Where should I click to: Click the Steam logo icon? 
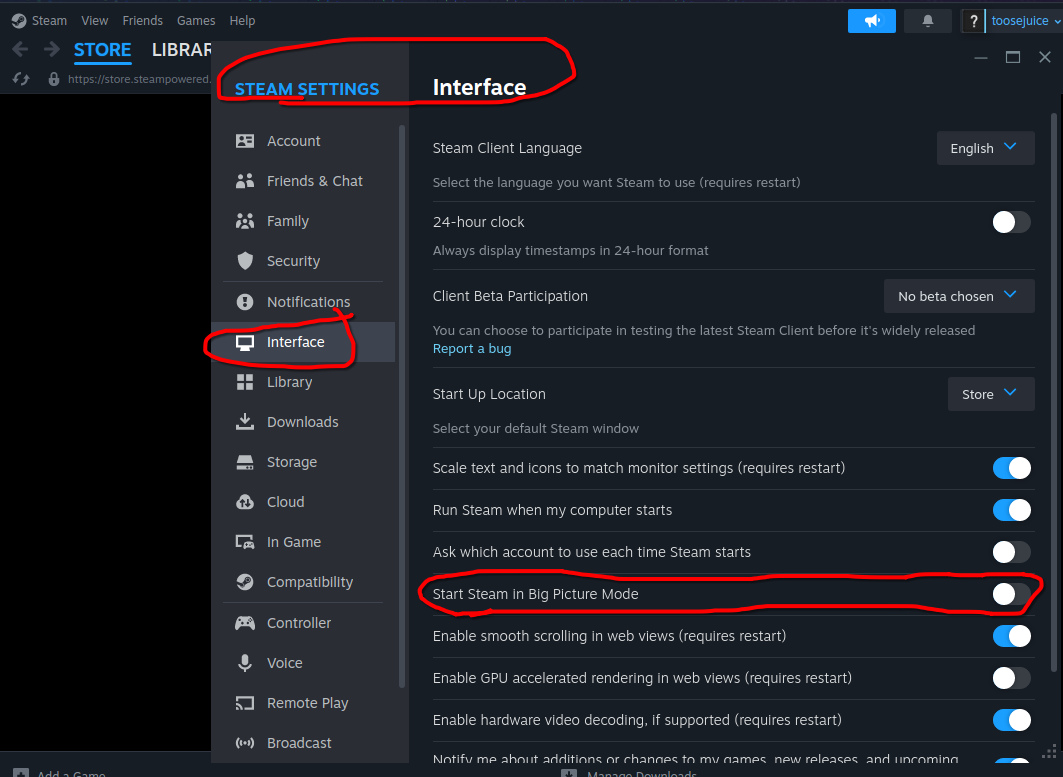[x=19, y=21]
